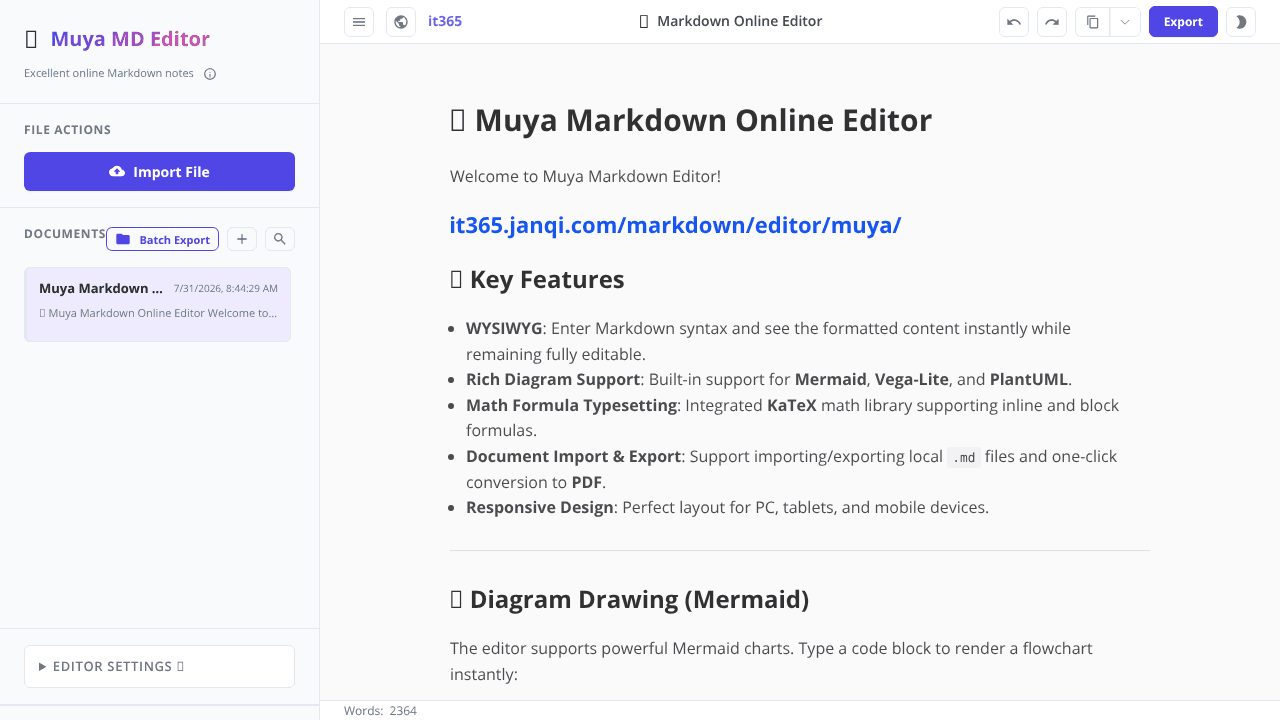Toggle dark mode moon icon

point(1241,22)
